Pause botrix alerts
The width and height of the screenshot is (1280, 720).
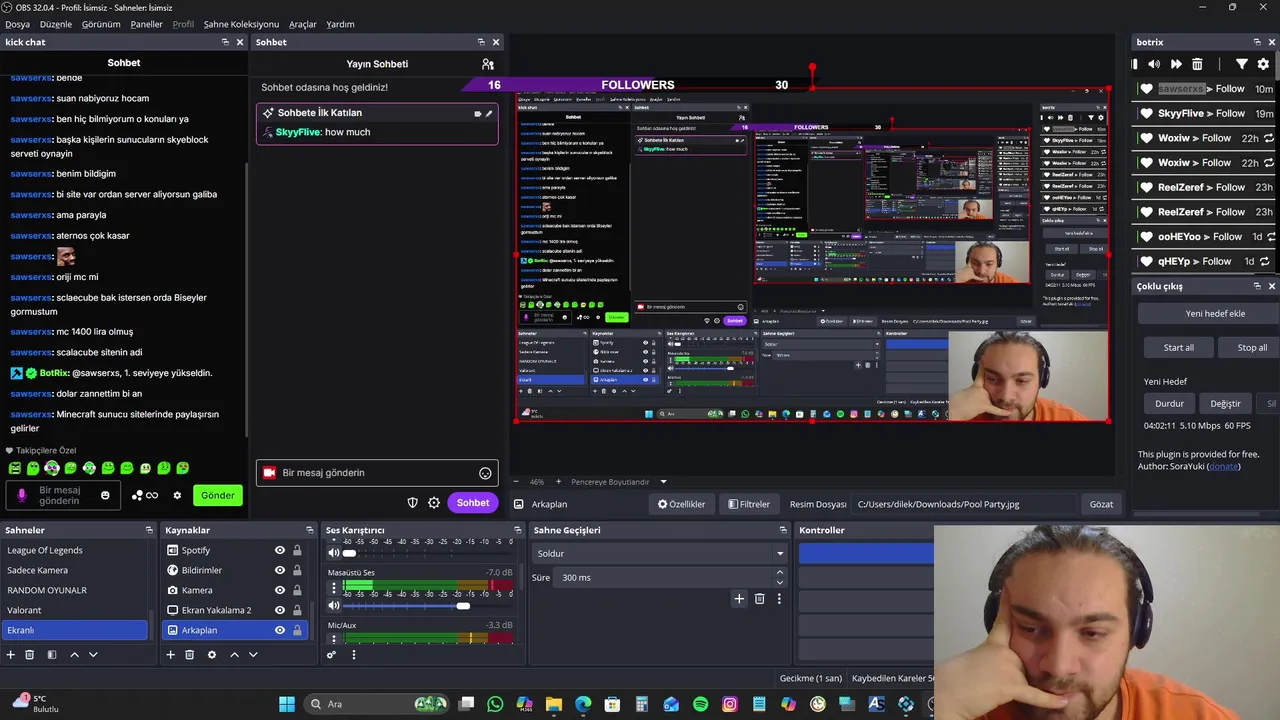[1135, 64]
